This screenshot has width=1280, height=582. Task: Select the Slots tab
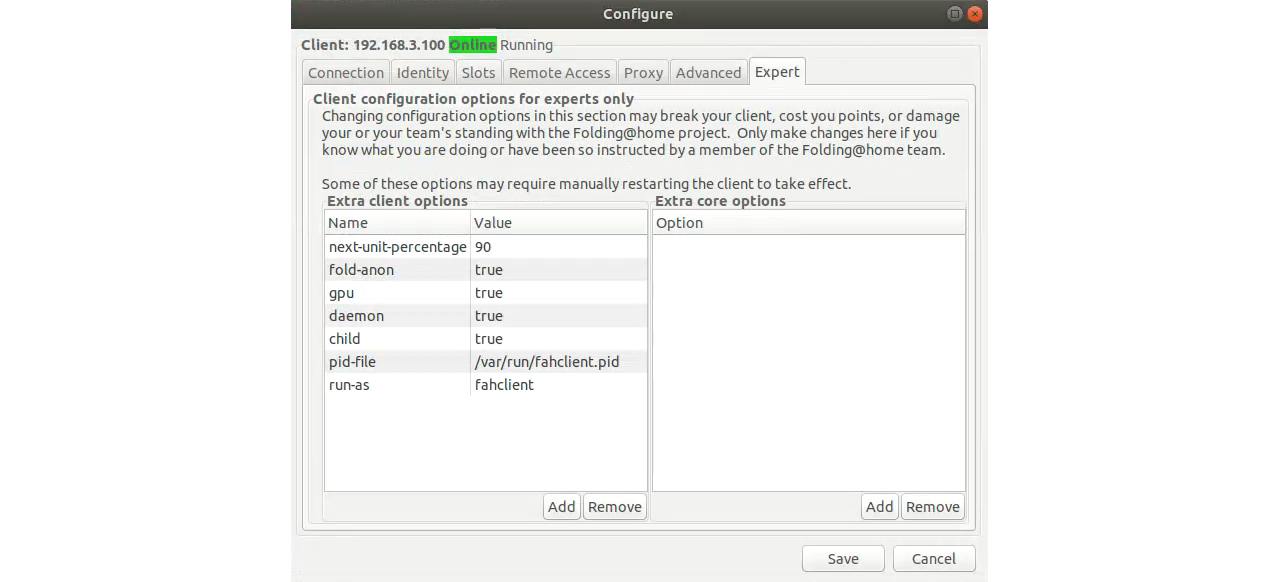coord(478,72)
